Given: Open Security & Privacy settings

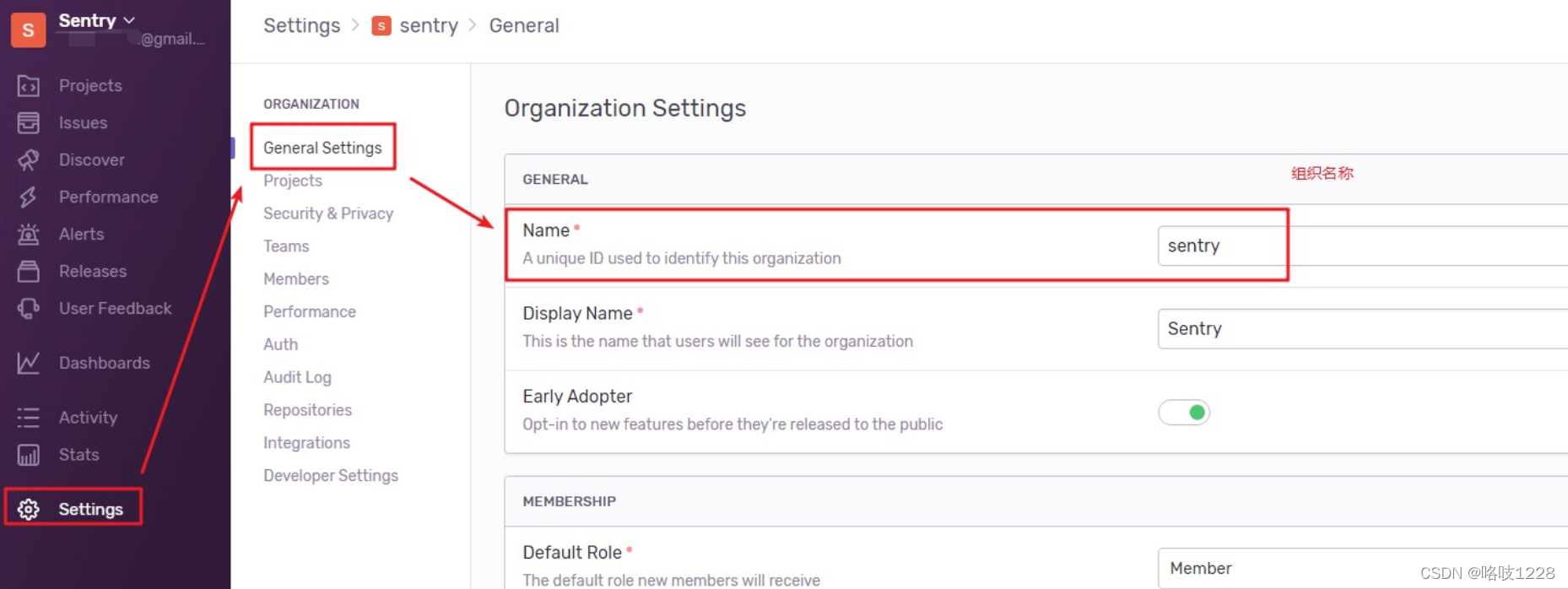Looking at the screenshot, I should [328, 213].
